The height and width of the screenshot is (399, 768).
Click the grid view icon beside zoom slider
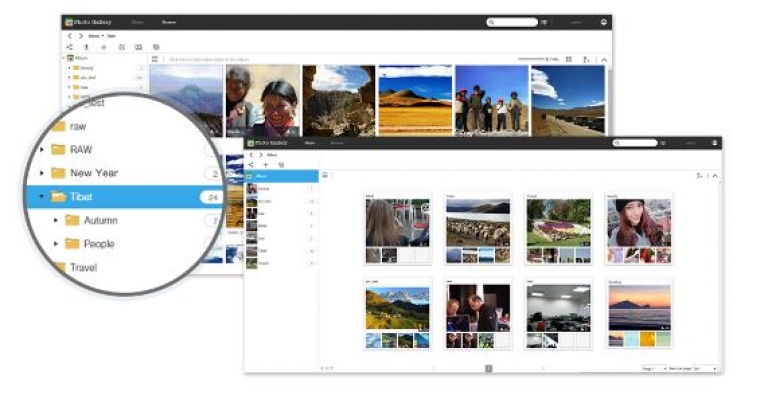coord(569,59)
